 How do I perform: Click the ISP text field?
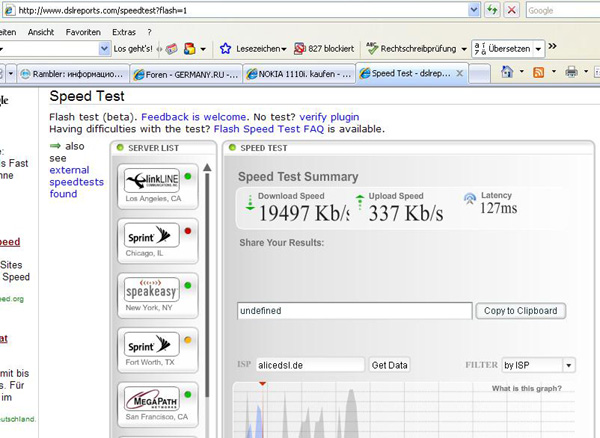tap(310, 365)
